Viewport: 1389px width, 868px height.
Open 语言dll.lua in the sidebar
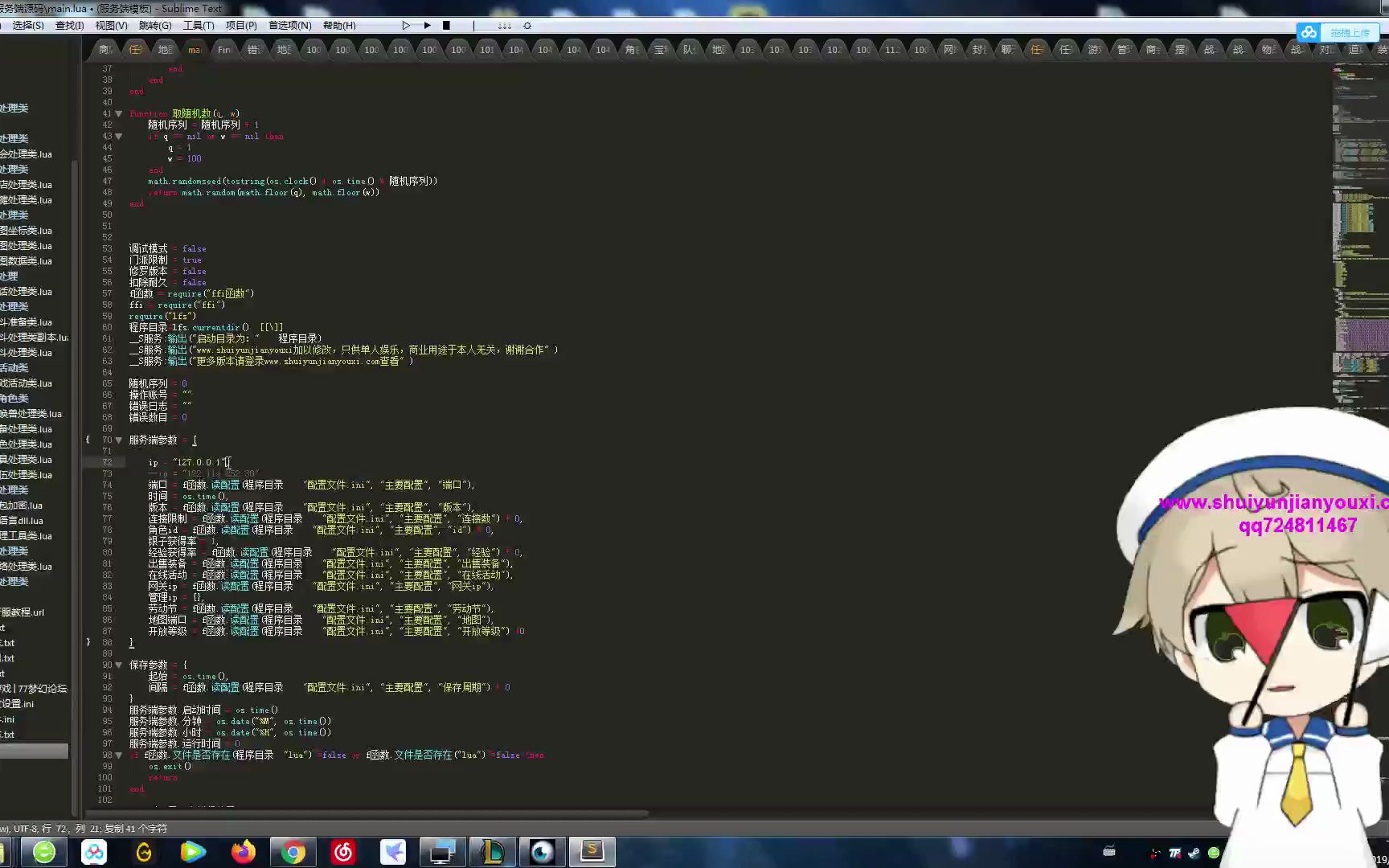tap(22, 521)
